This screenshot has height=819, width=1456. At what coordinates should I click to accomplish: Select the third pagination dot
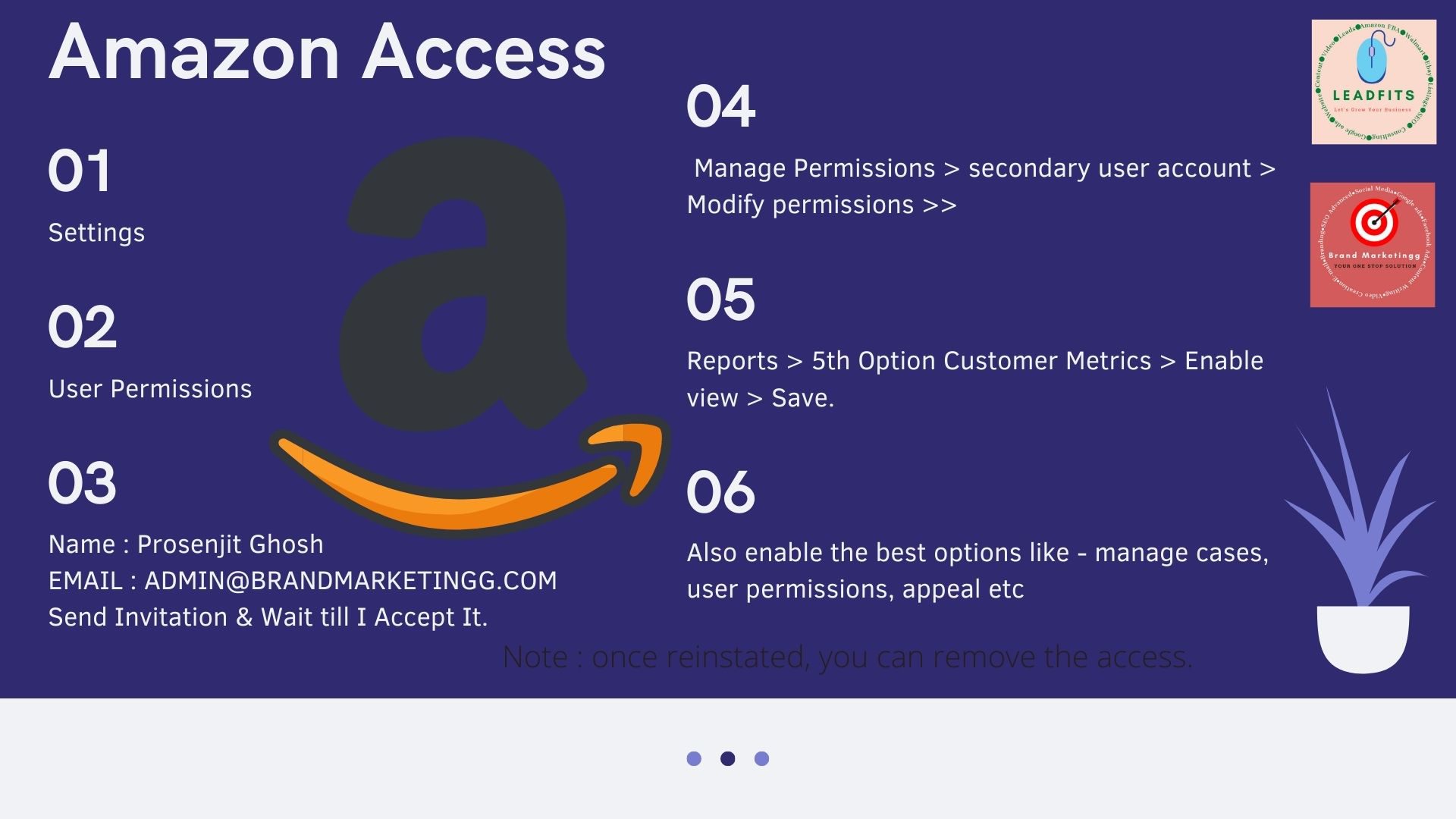tap(761, 758)
